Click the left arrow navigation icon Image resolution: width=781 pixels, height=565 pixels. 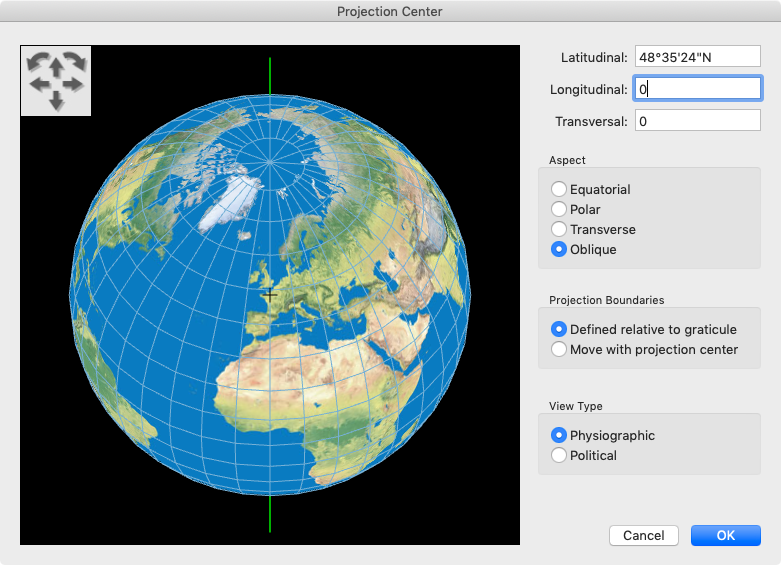40,84
